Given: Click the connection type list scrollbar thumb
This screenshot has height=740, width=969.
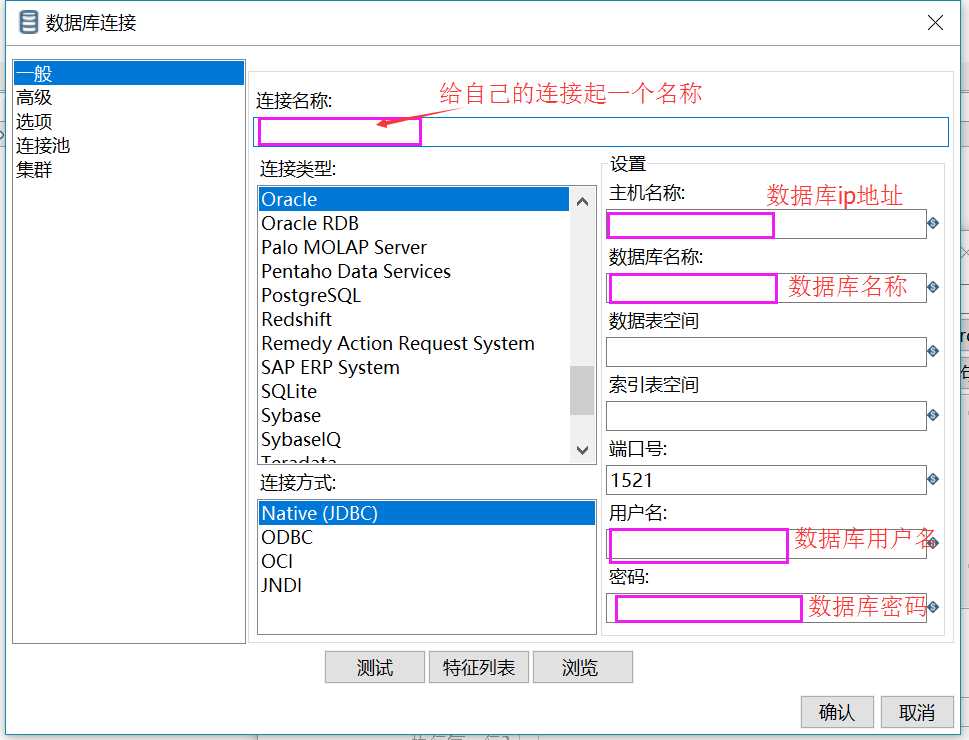Looking at the screenshot, I should [582, 390].
